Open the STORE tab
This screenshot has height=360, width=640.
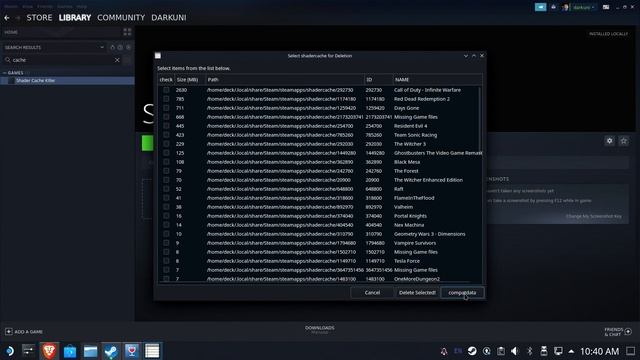tap(39, 18)
